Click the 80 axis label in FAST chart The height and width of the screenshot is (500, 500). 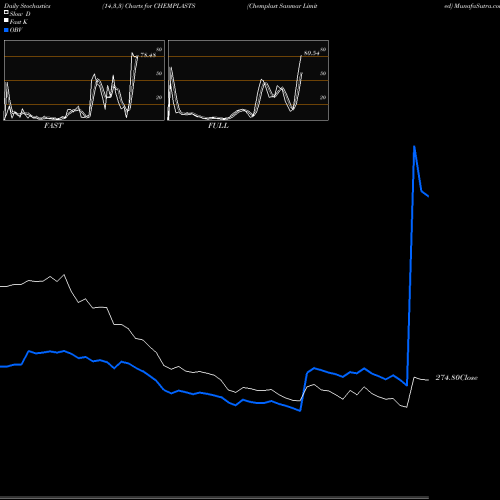[159, 50]
